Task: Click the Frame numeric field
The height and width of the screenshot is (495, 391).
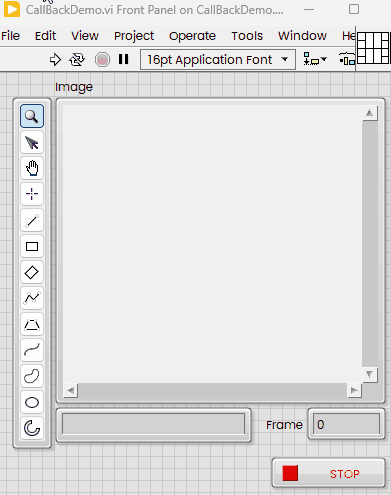Action: [346, 424]
